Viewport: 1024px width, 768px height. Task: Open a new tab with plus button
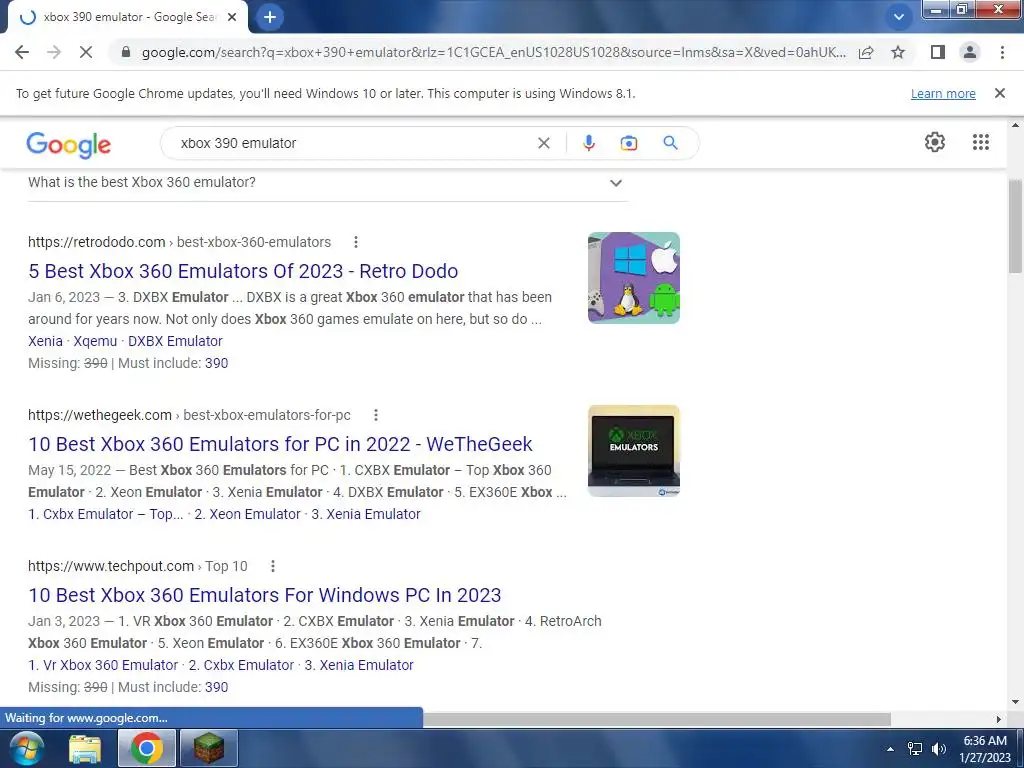tap(270, 17)
